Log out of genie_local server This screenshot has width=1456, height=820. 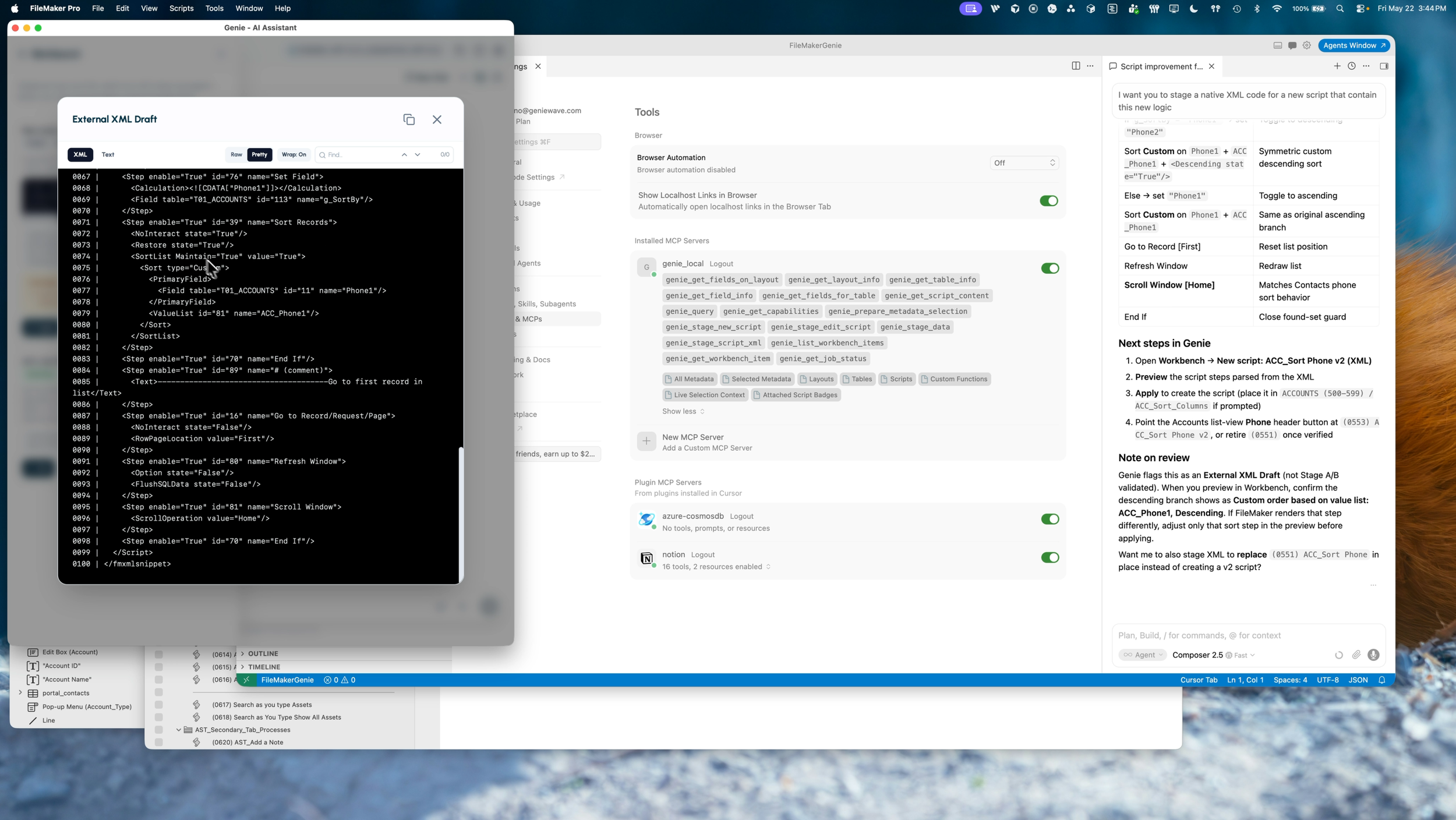coord(721,264)
